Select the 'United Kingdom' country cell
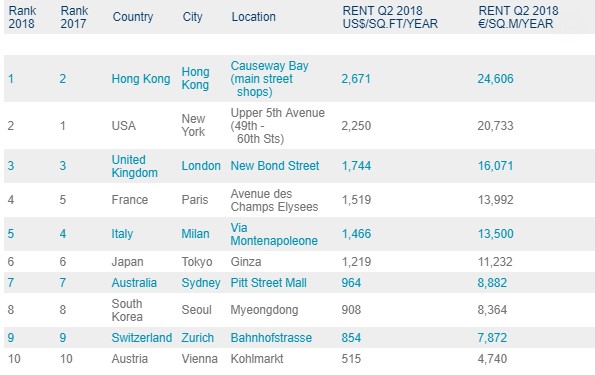The image size is (595, 375). pyautogui.click(x=135, y=166)
